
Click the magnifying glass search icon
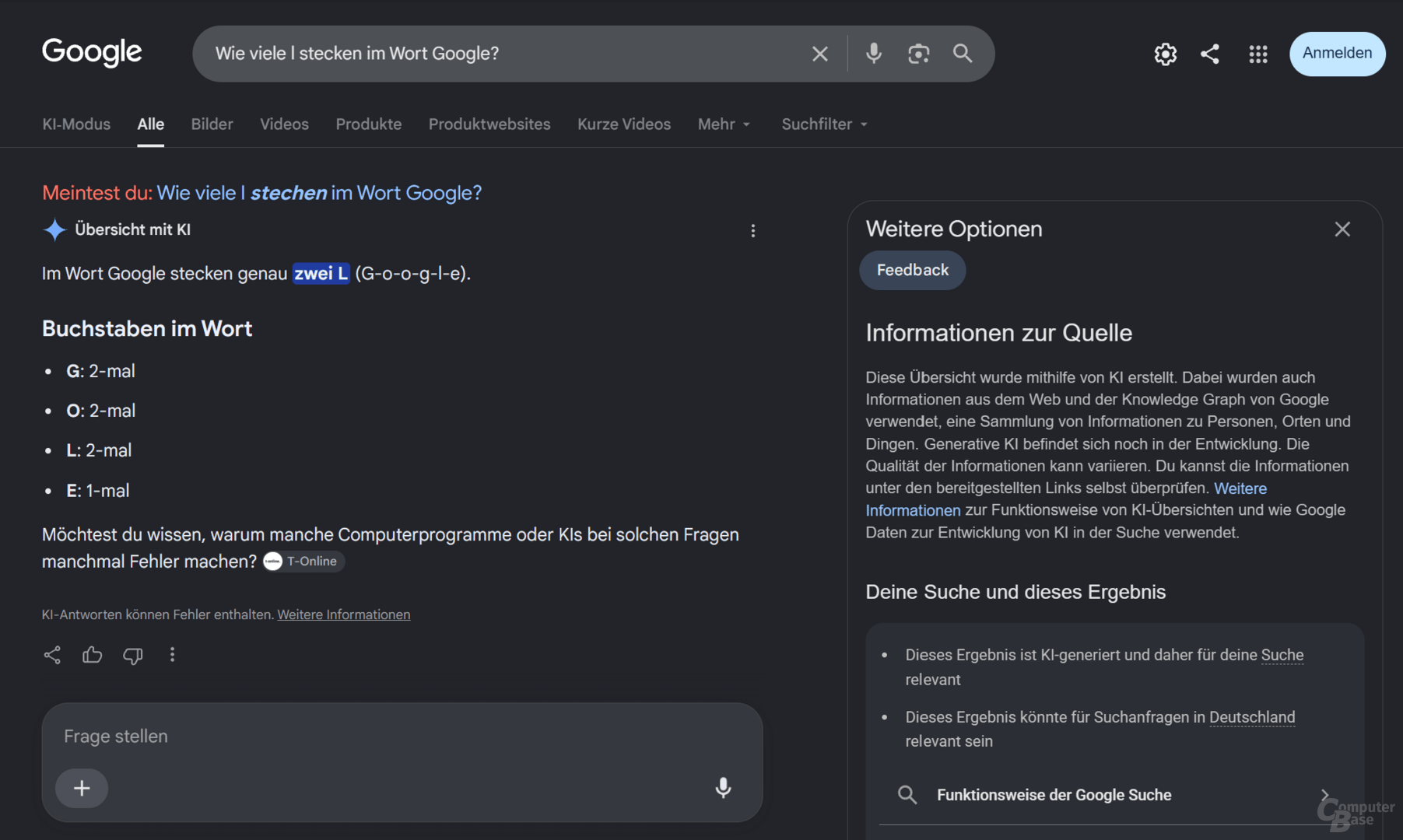[x=963, y=54]
